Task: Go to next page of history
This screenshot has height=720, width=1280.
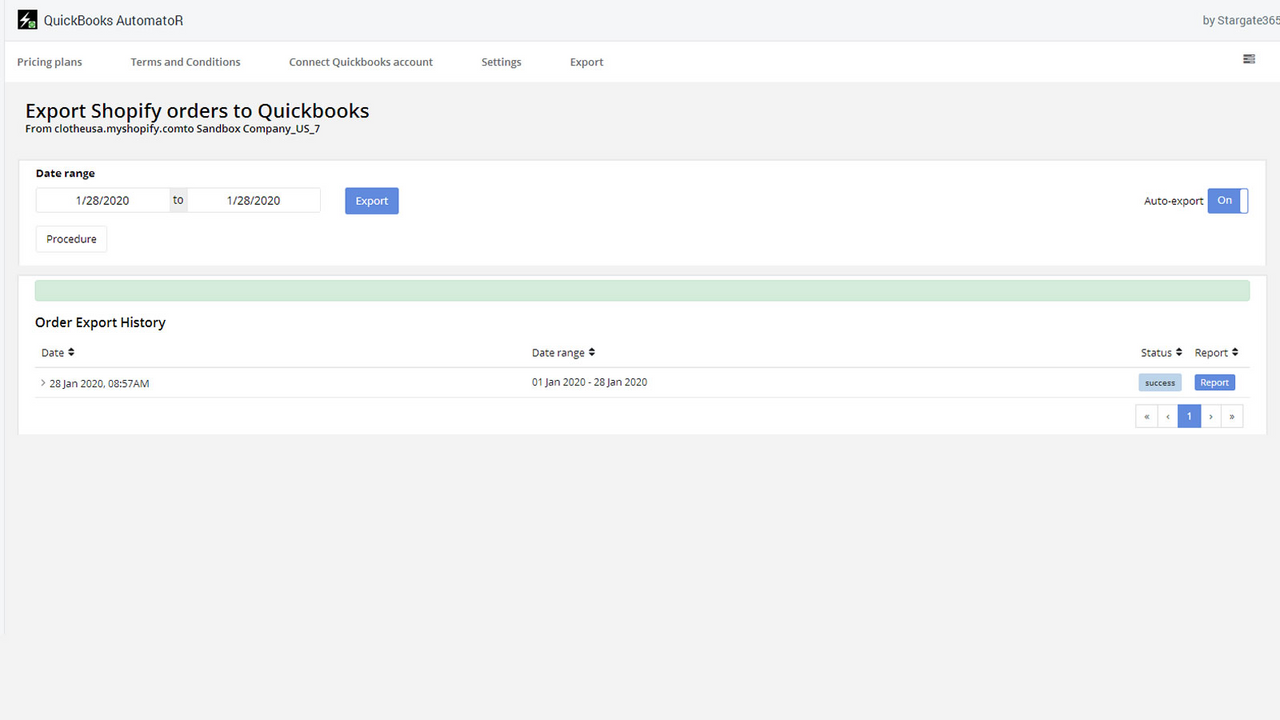Action: coord(1211,416)
